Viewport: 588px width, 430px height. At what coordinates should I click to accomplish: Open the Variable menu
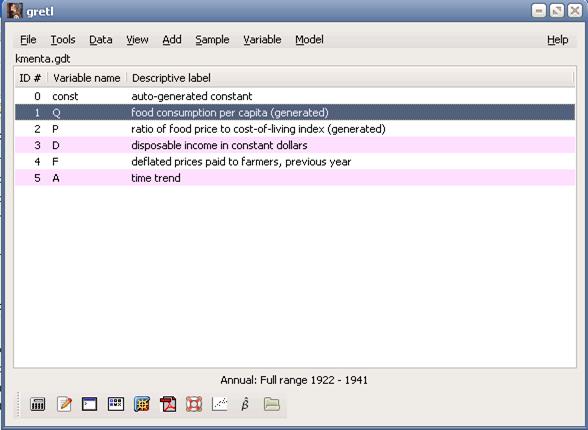tap(262, 39)
